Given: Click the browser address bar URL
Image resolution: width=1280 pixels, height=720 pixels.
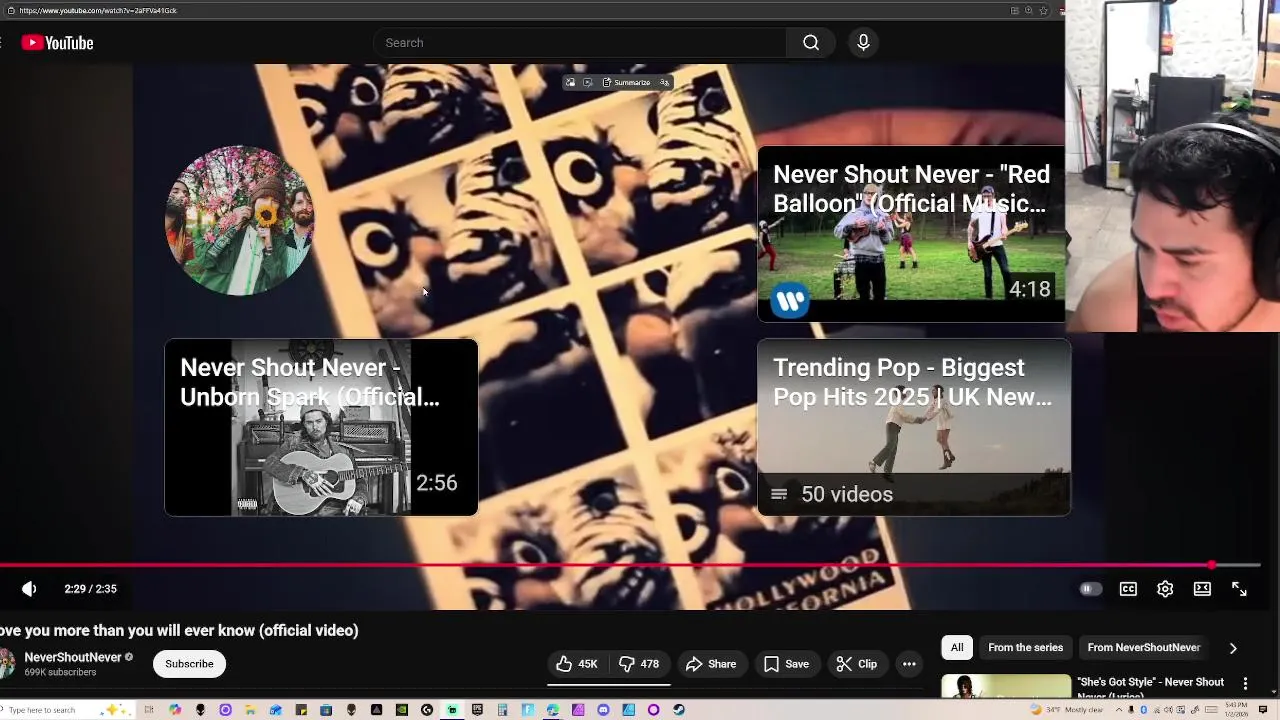Looking at the screenshot, I should 98,10.
